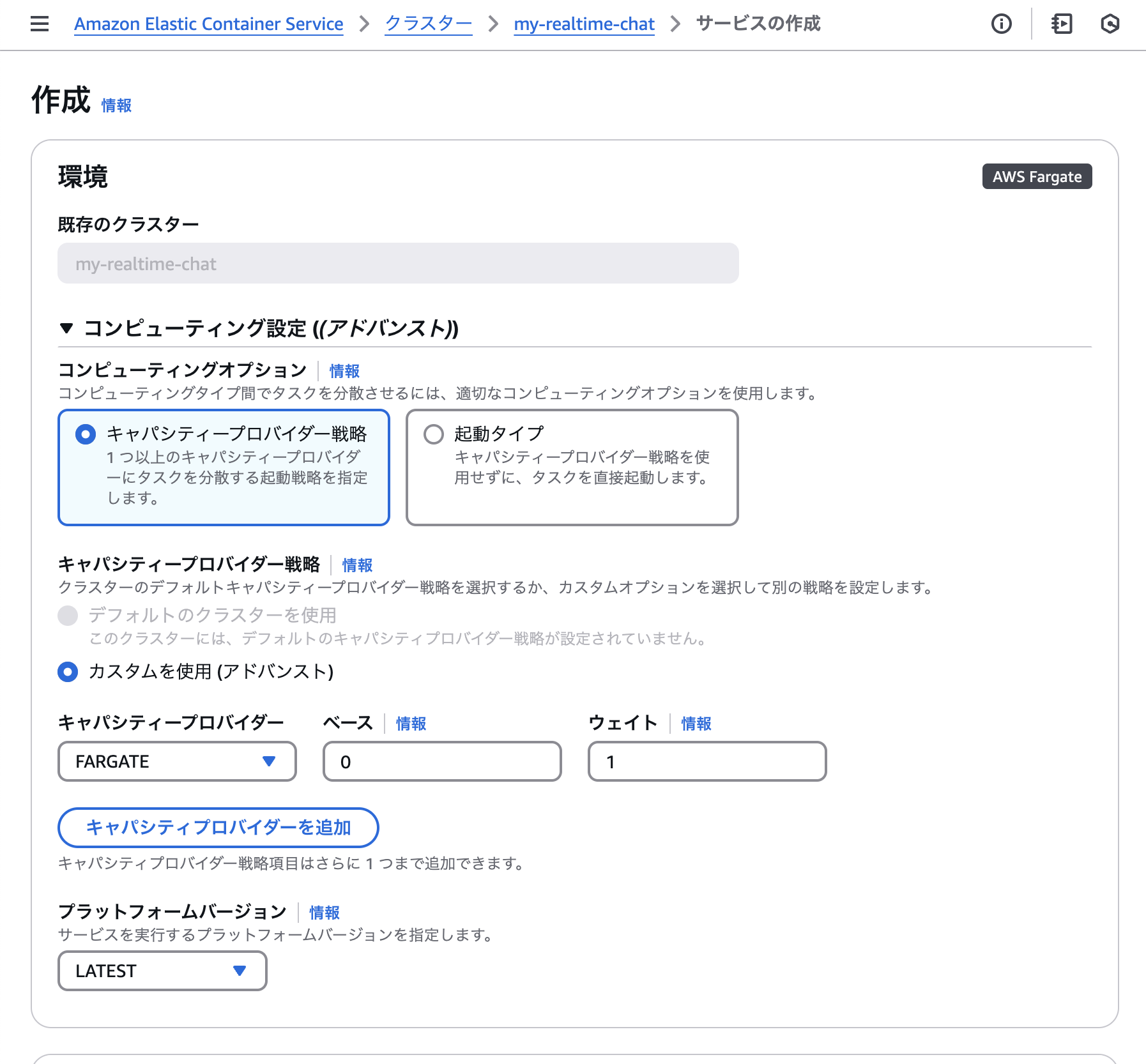Click キャパシティプロバイダーを追加 button
Screen dimensions: 1146x1064
click(x=218, y=828)
